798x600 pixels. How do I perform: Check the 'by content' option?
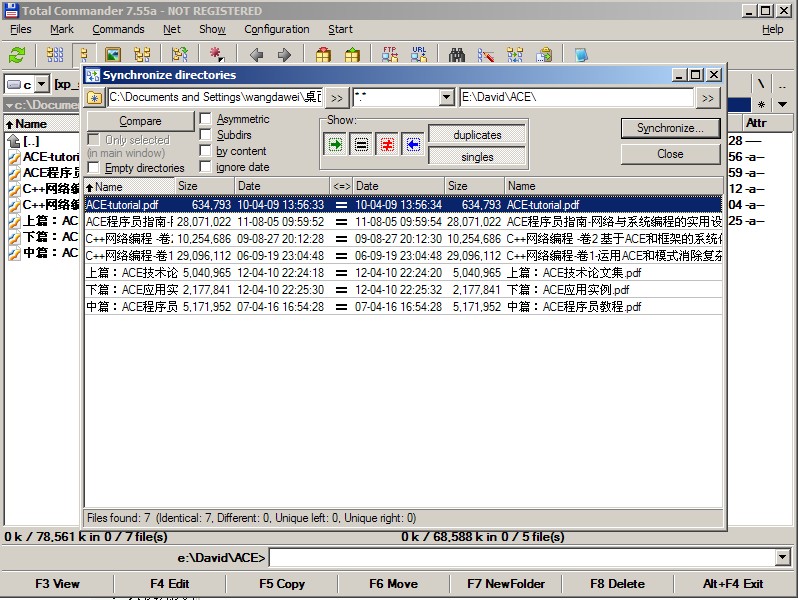205,151
